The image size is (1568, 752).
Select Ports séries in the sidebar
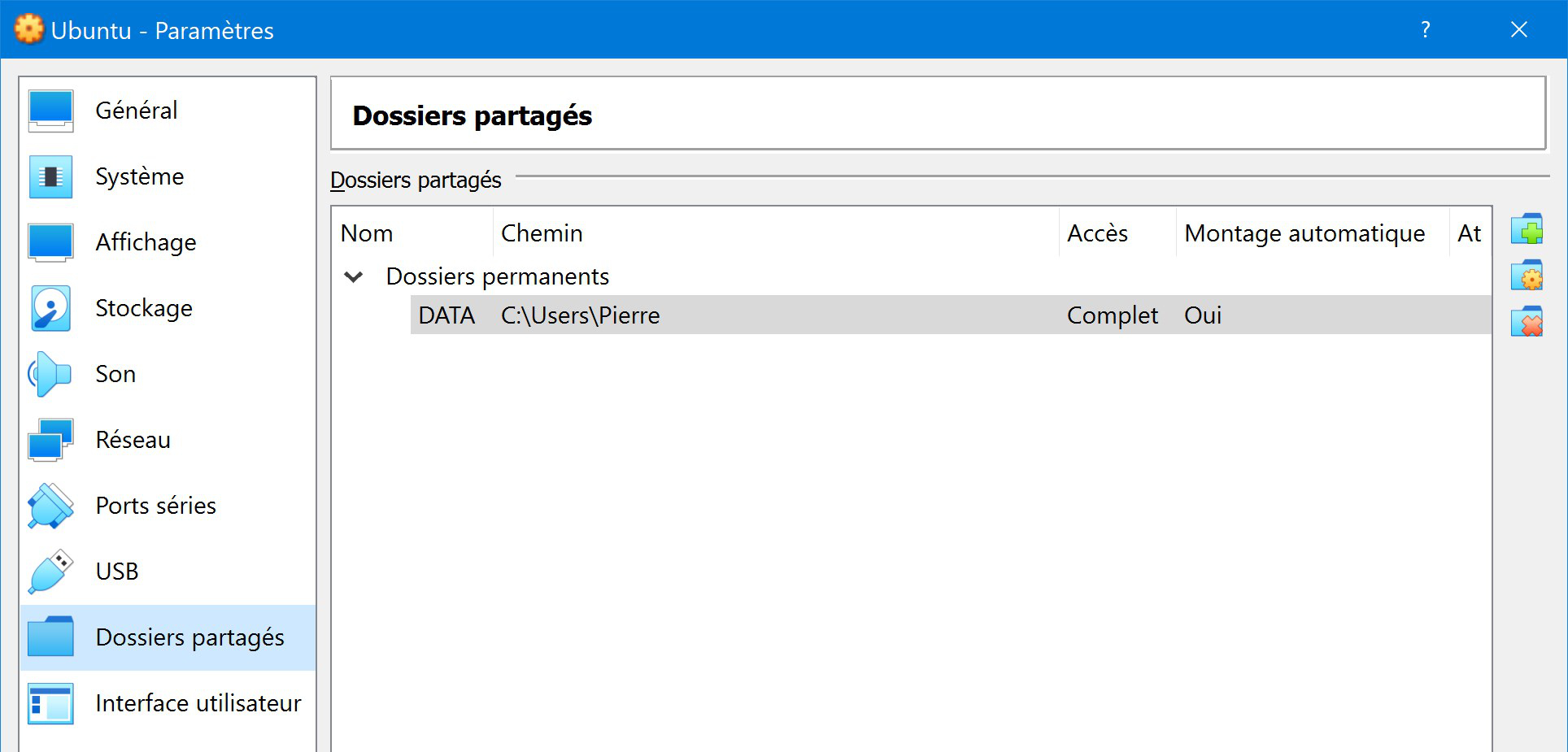click(x=168, y=506)
